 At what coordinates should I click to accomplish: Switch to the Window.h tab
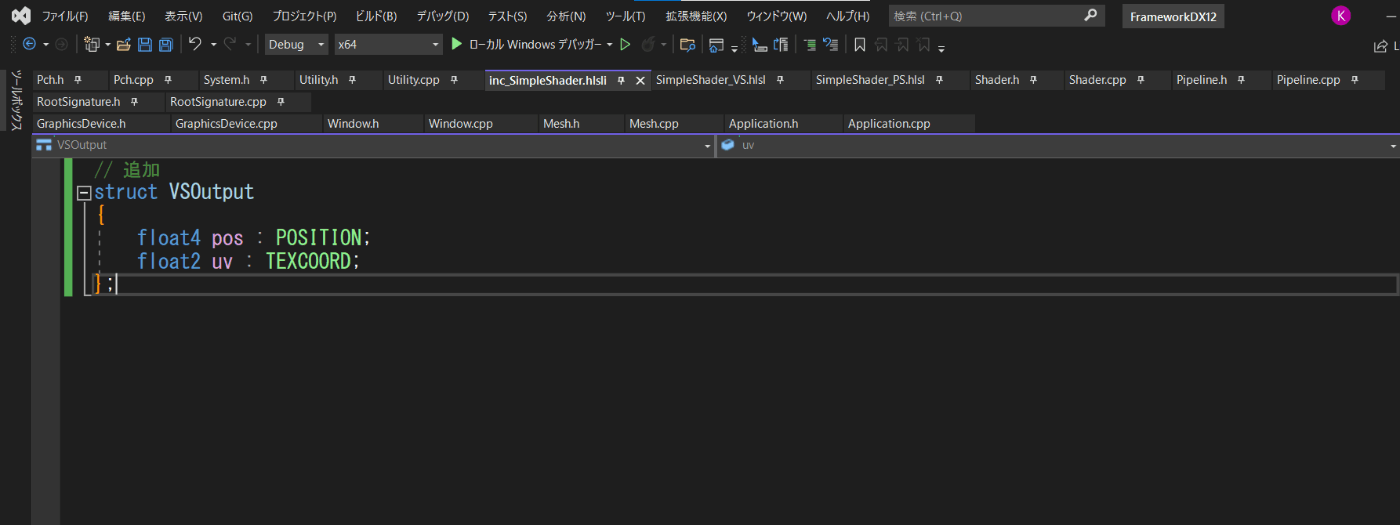click(x=353, y=124)
